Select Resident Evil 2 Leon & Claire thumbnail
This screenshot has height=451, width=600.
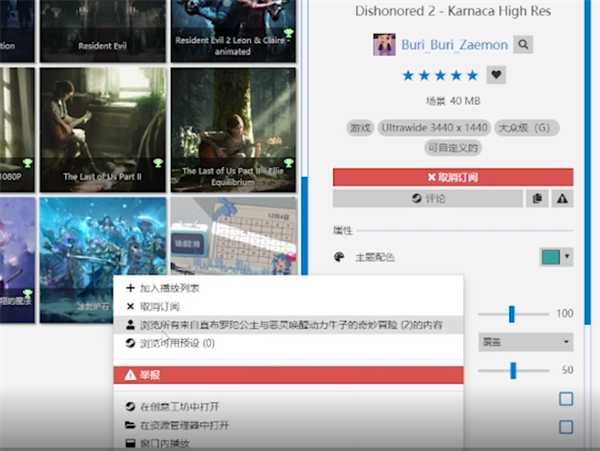[x=233, y=31]
